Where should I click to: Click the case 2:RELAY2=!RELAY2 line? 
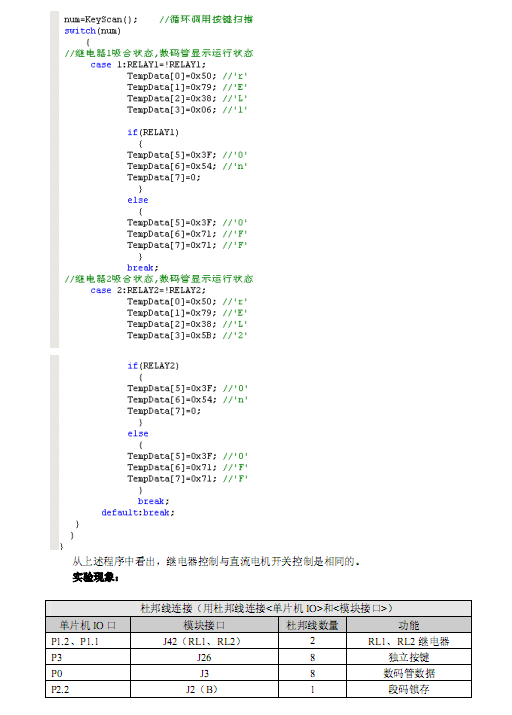[148, 290]
